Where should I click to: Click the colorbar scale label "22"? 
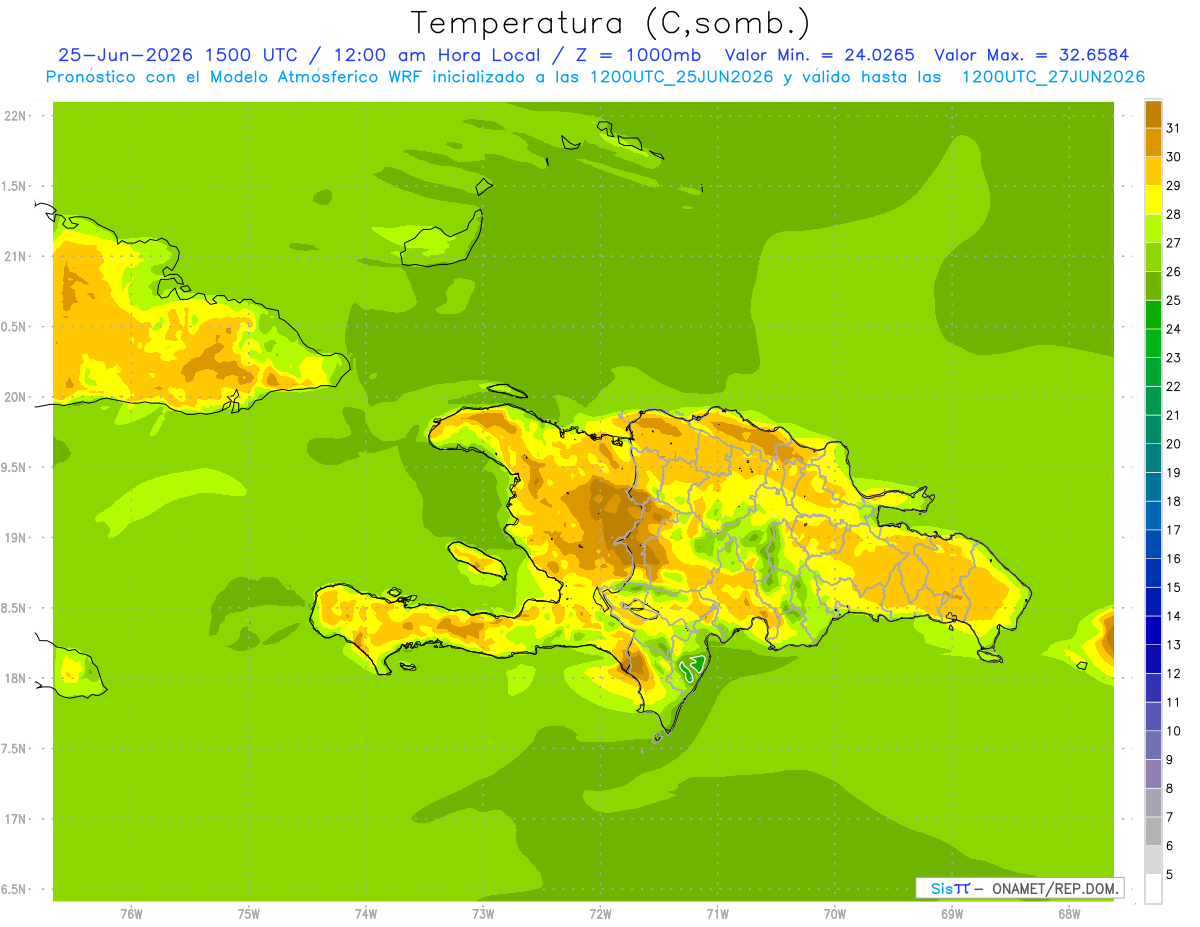[1175, 386]
